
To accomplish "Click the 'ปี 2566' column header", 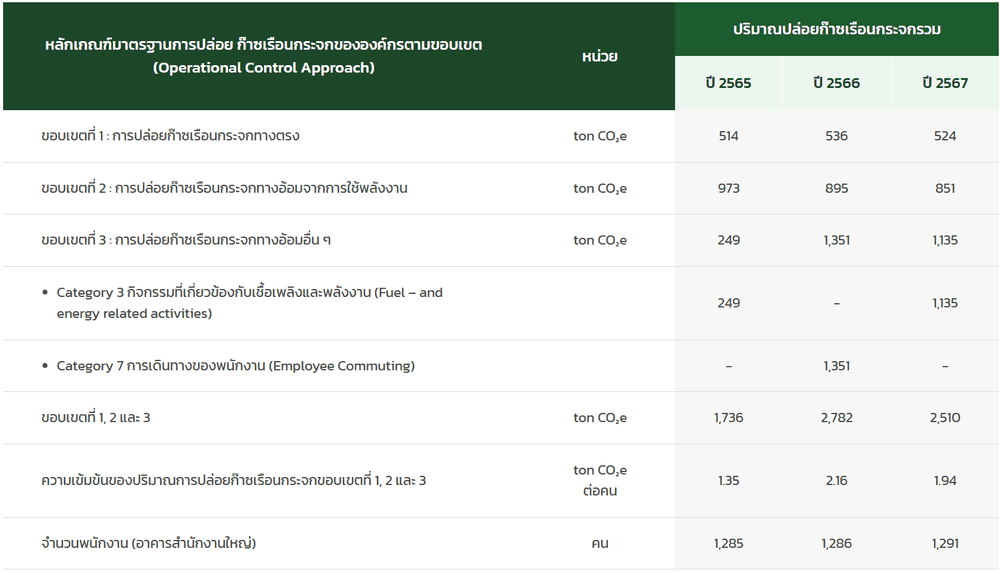I will (x=837, y=83).
